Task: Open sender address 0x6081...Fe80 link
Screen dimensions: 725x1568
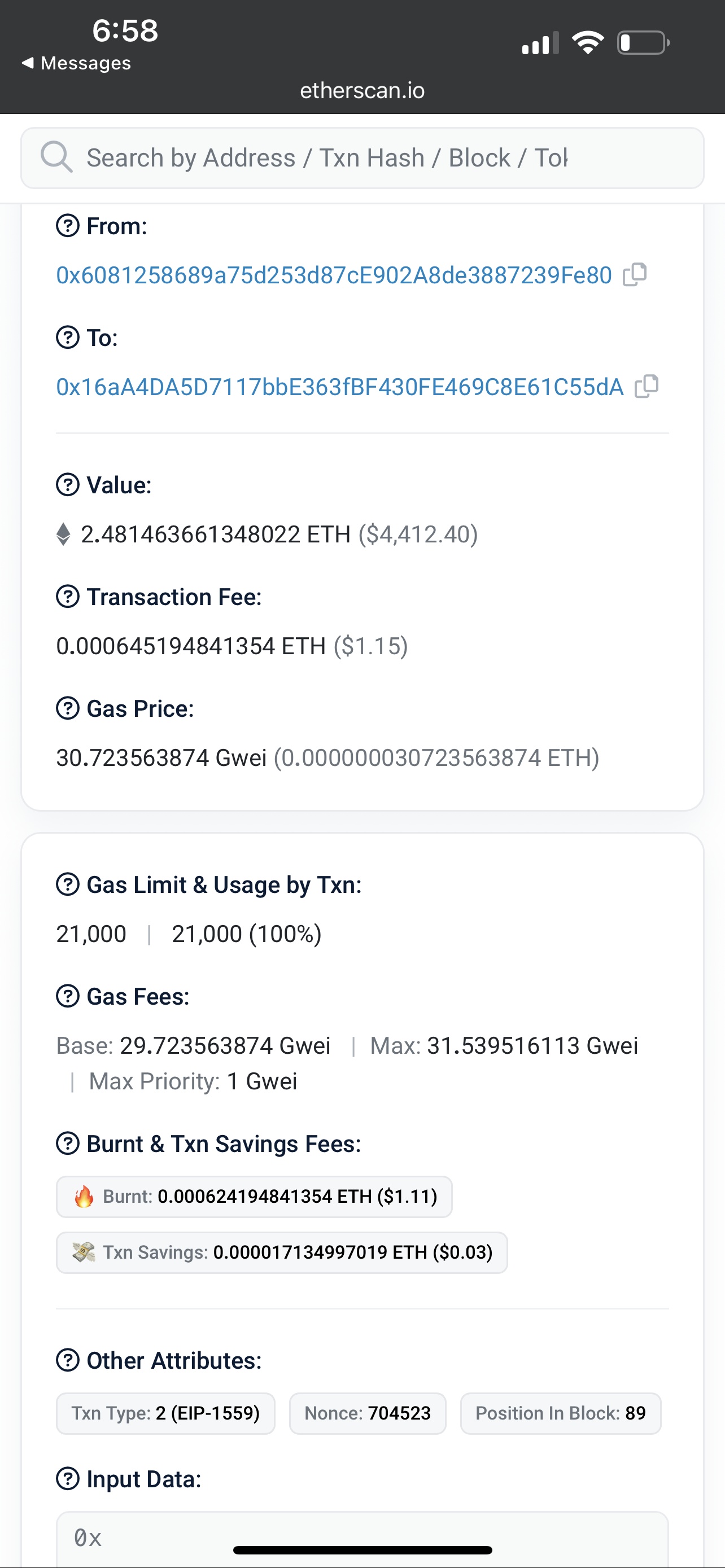Action: [x=334, y=275]
